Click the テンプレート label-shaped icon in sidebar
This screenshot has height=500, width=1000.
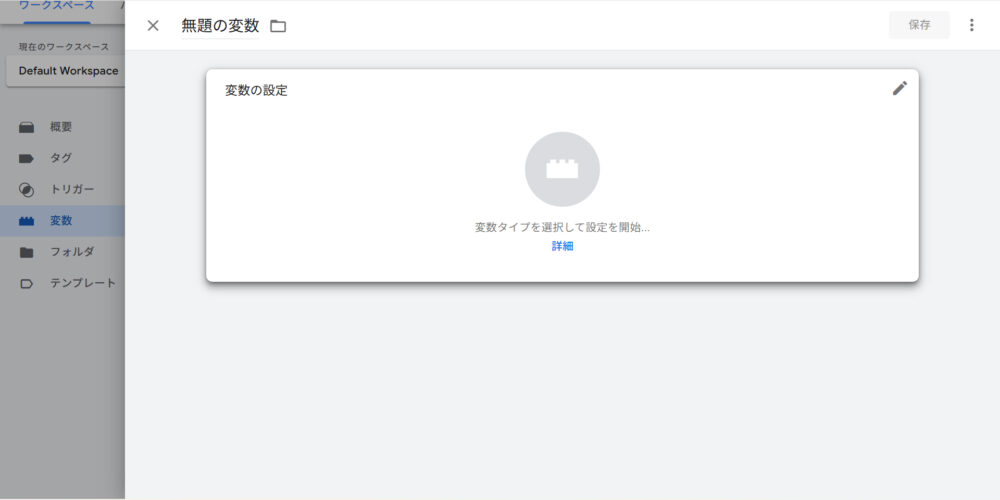[x=27, y=283]
